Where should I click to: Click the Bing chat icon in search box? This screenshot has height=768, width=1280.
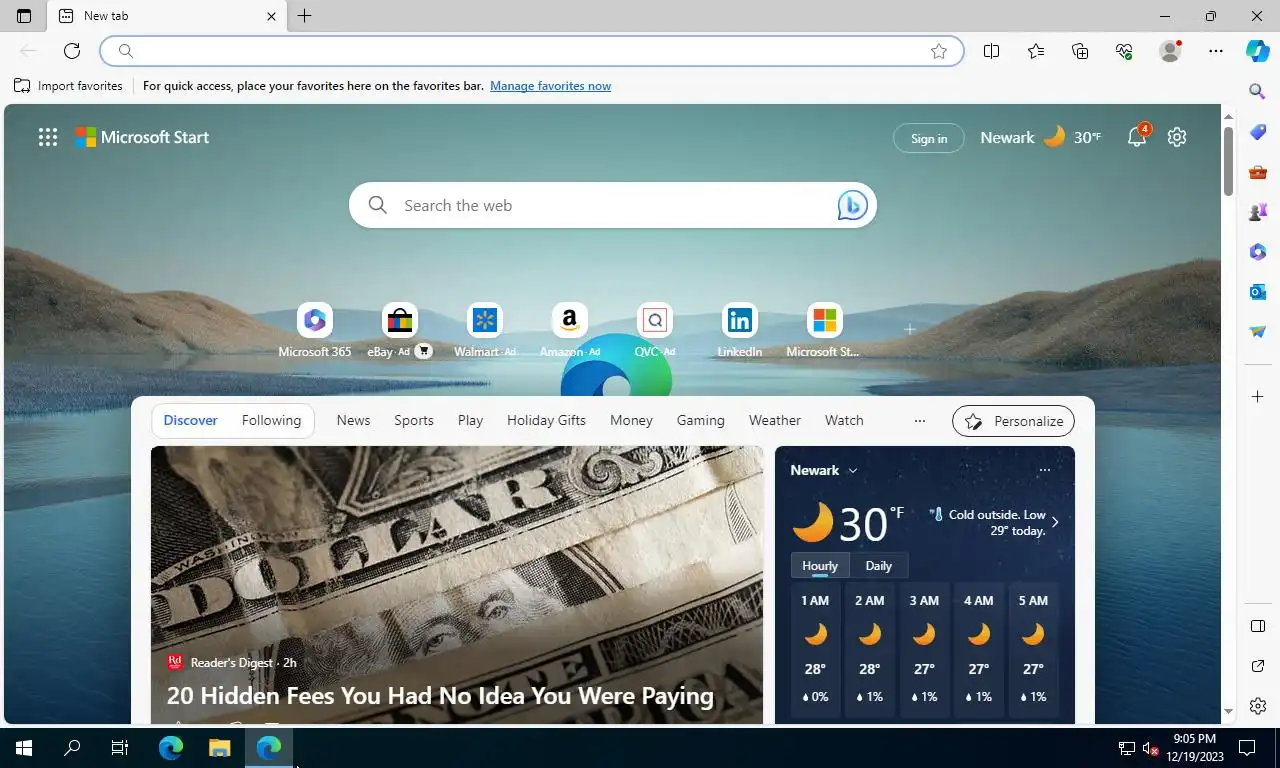[x=852, y=205]
